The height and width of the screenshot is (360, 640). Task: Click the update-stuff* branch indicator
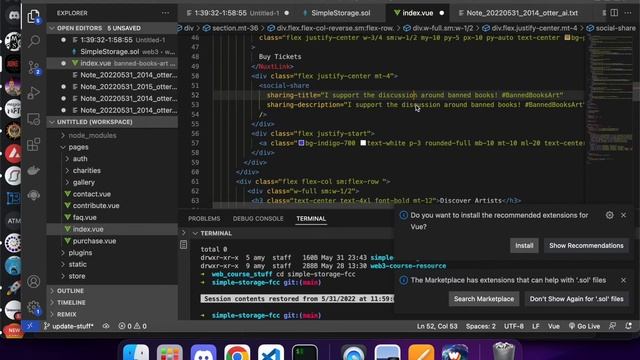coord(68,326)
